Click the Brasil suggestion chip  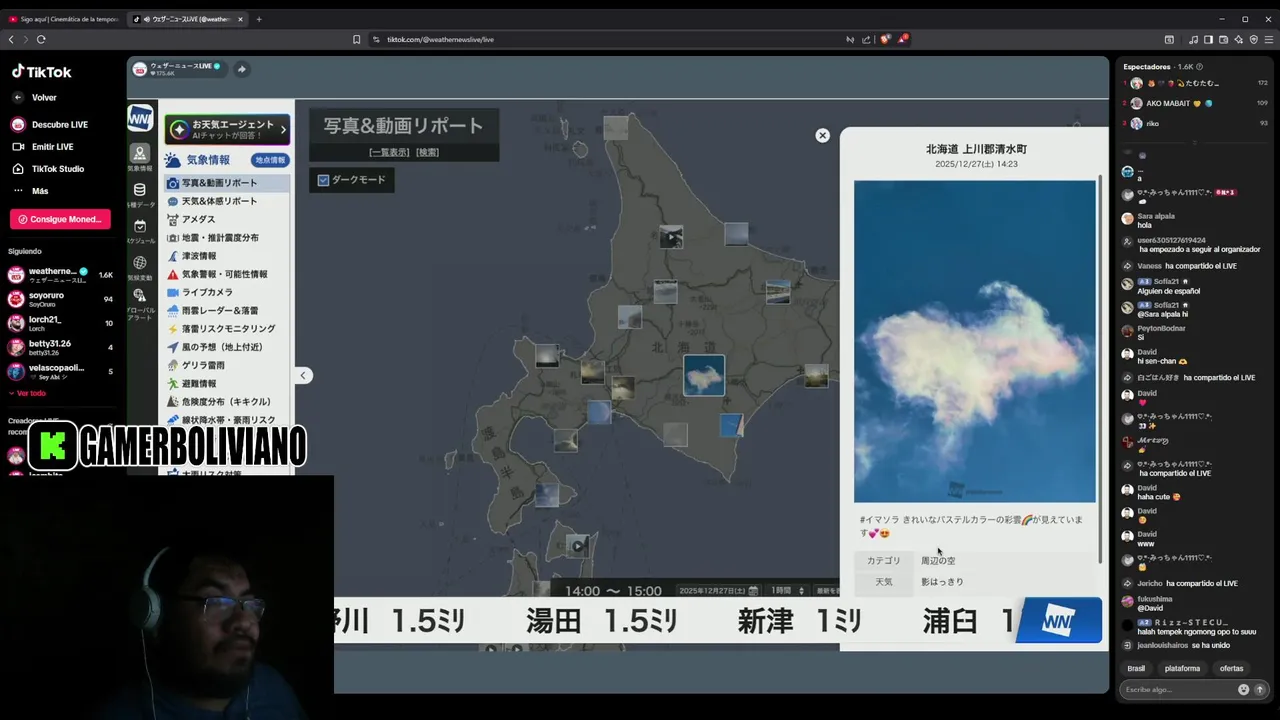pyautogui.click(x=1136, y=668)
